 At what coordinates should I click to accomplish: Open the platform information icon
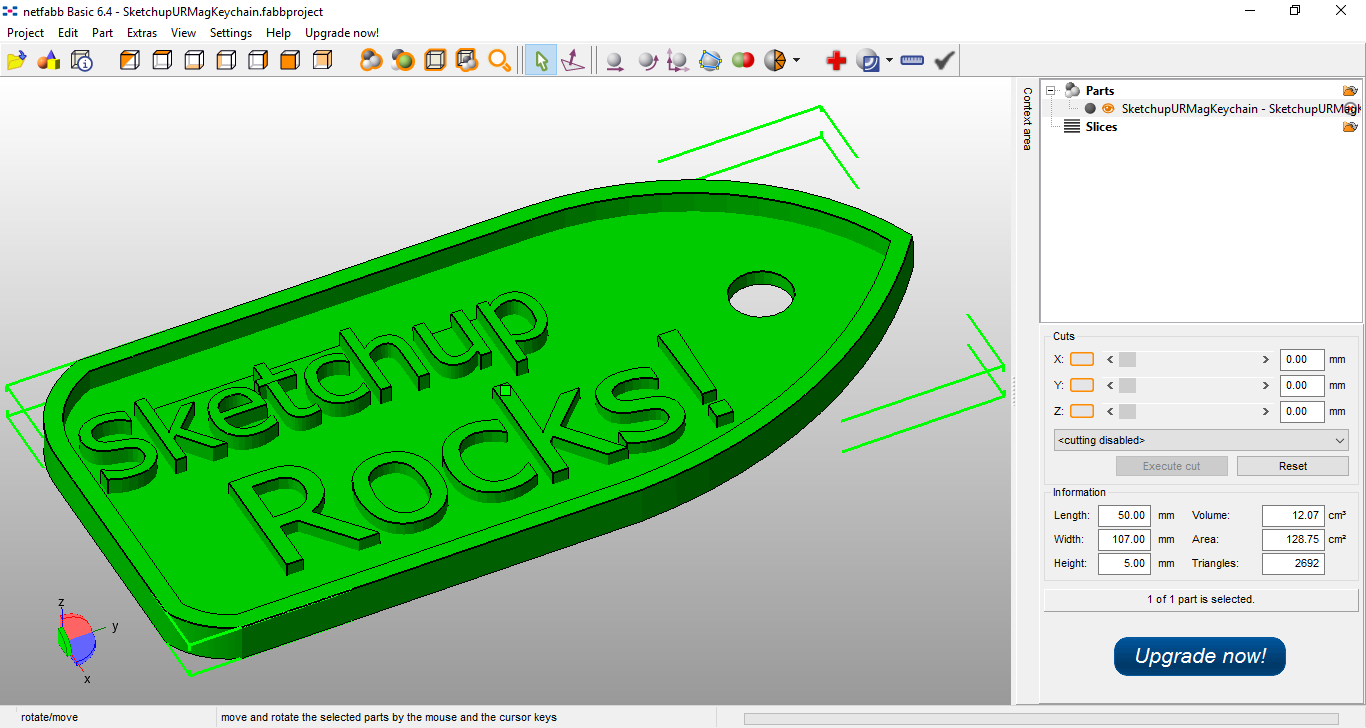pos(82,61)
